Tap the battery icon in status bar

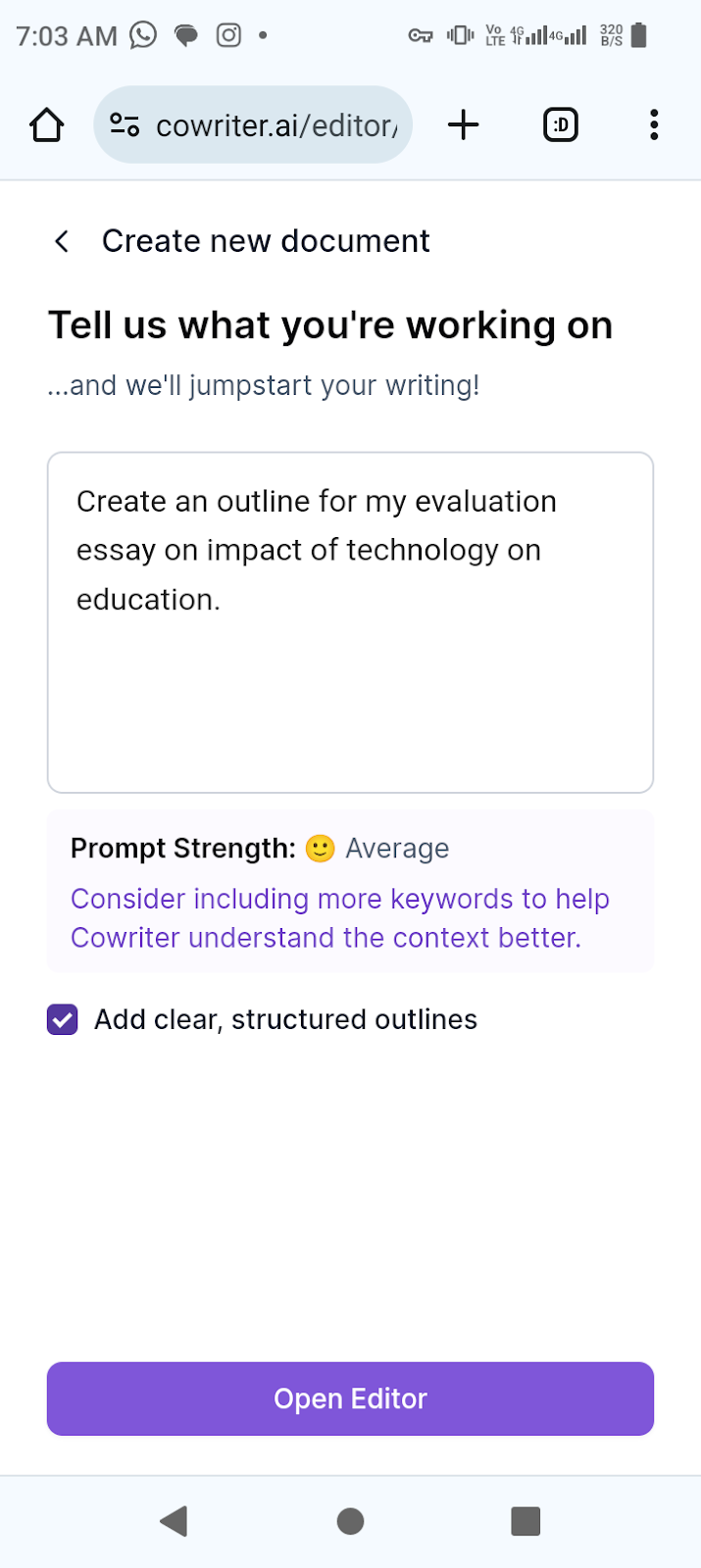(x=639, y=35)
